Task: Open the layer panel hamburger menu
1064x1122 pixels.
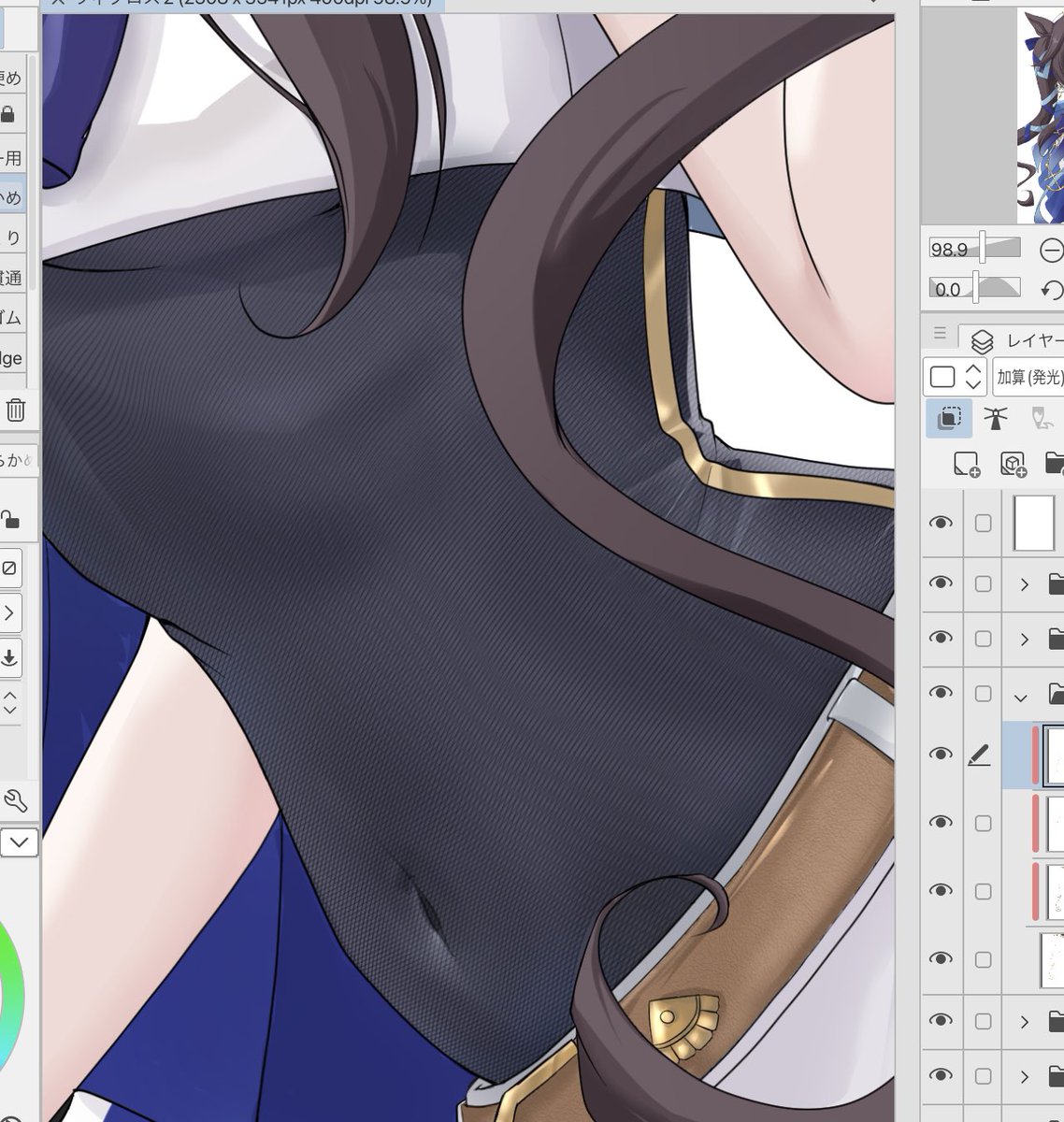Action: click(x=940, y=334)
